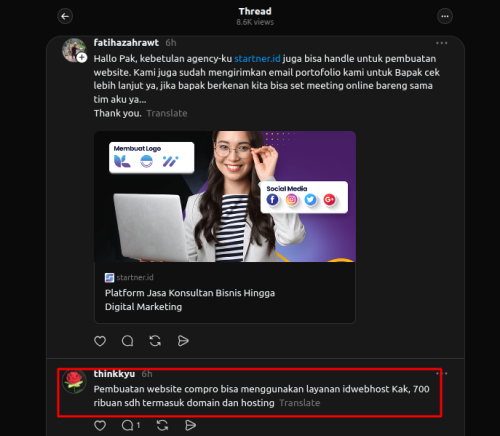Open the startner.id link preview image
Screen dimensions: 500x436
click(225, 196)
